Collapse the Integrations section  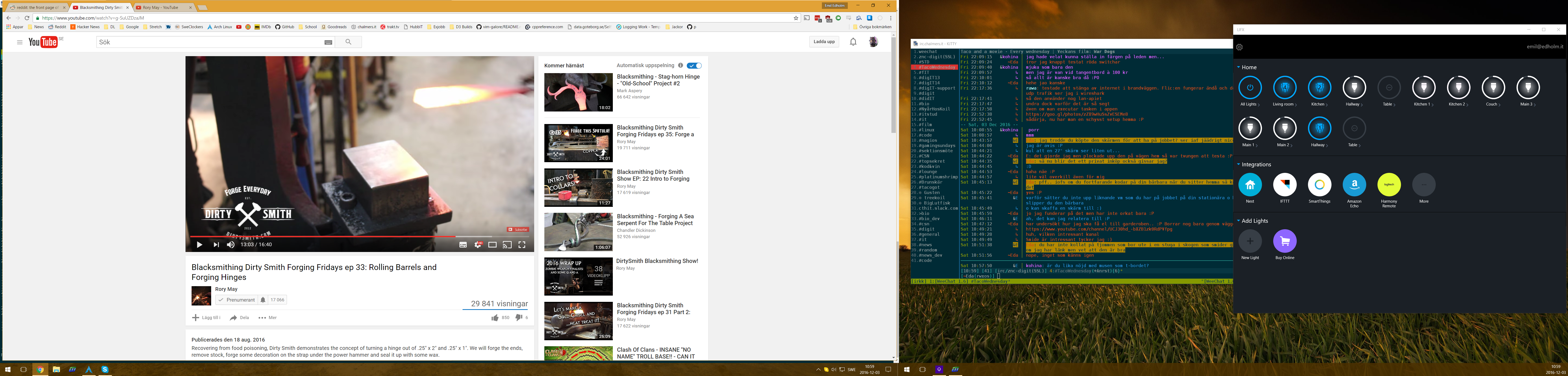click(1238, 164)
